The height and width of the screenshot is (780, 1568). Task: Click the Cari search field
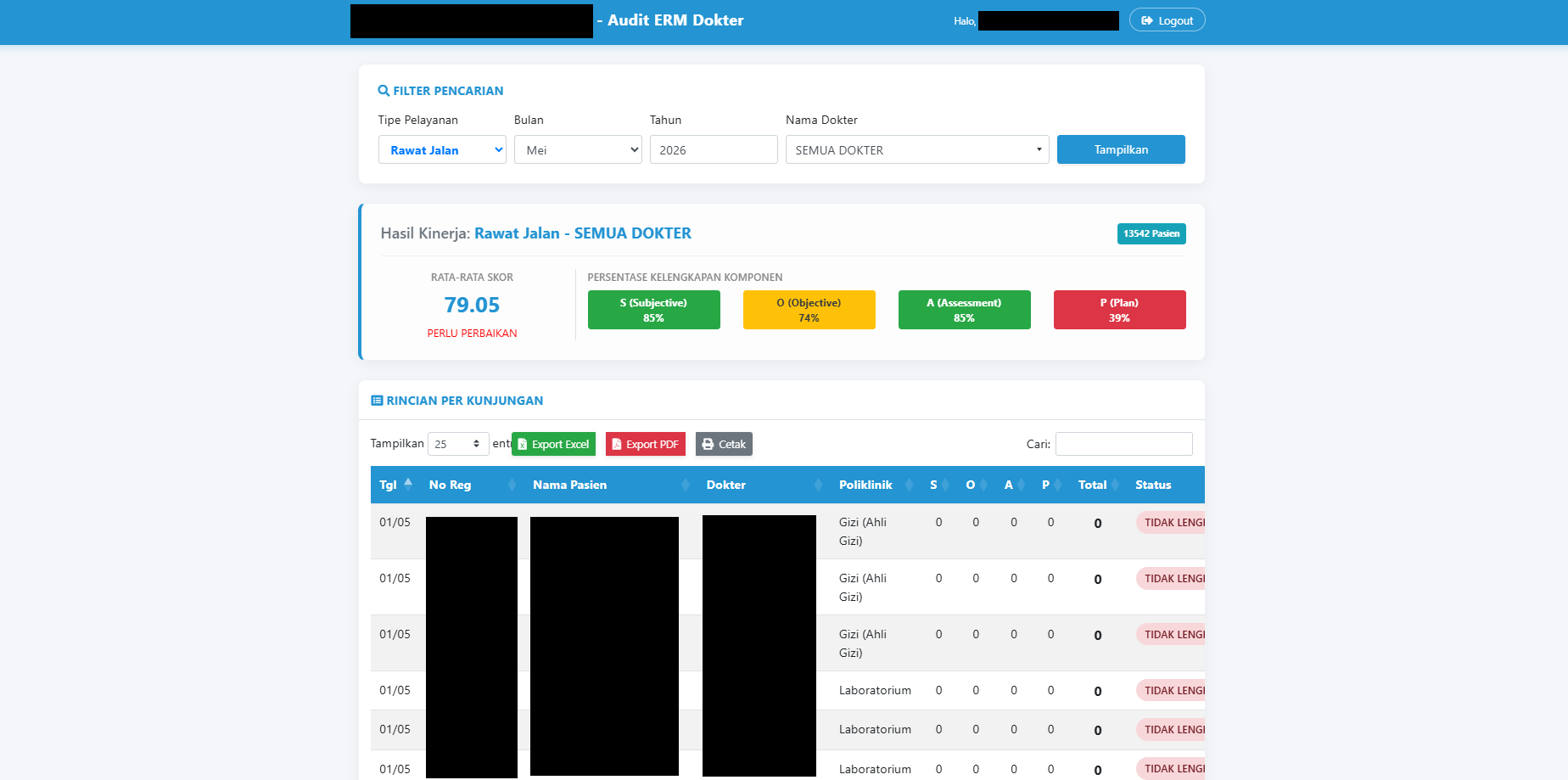[1124, 444]
